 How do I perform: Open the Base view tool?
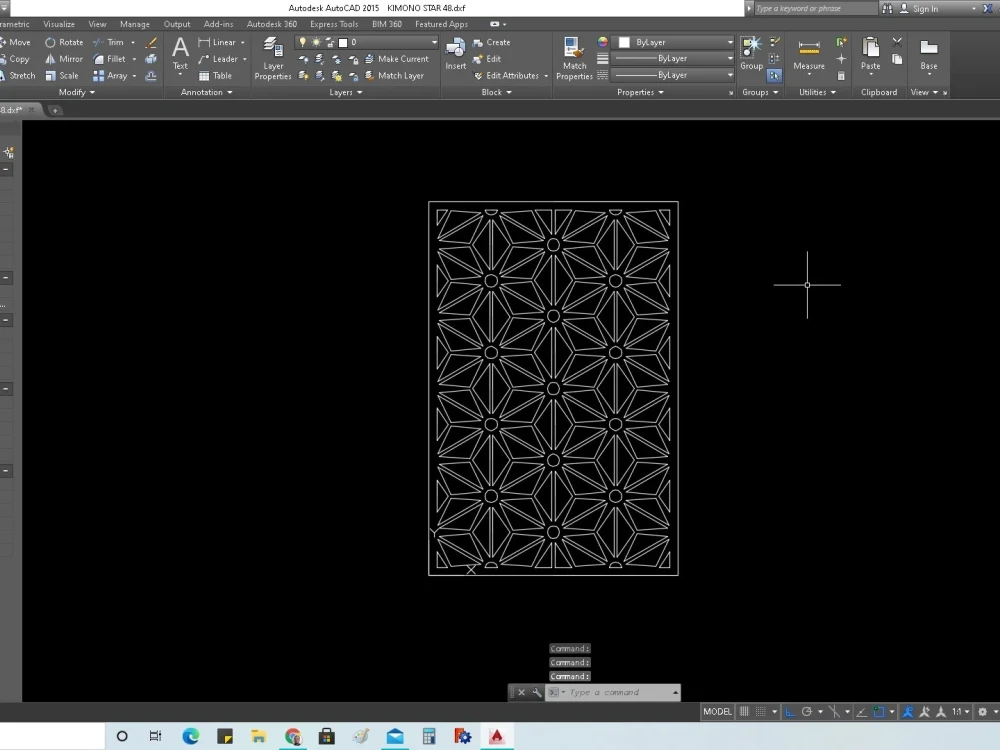[x=929, y=54]
